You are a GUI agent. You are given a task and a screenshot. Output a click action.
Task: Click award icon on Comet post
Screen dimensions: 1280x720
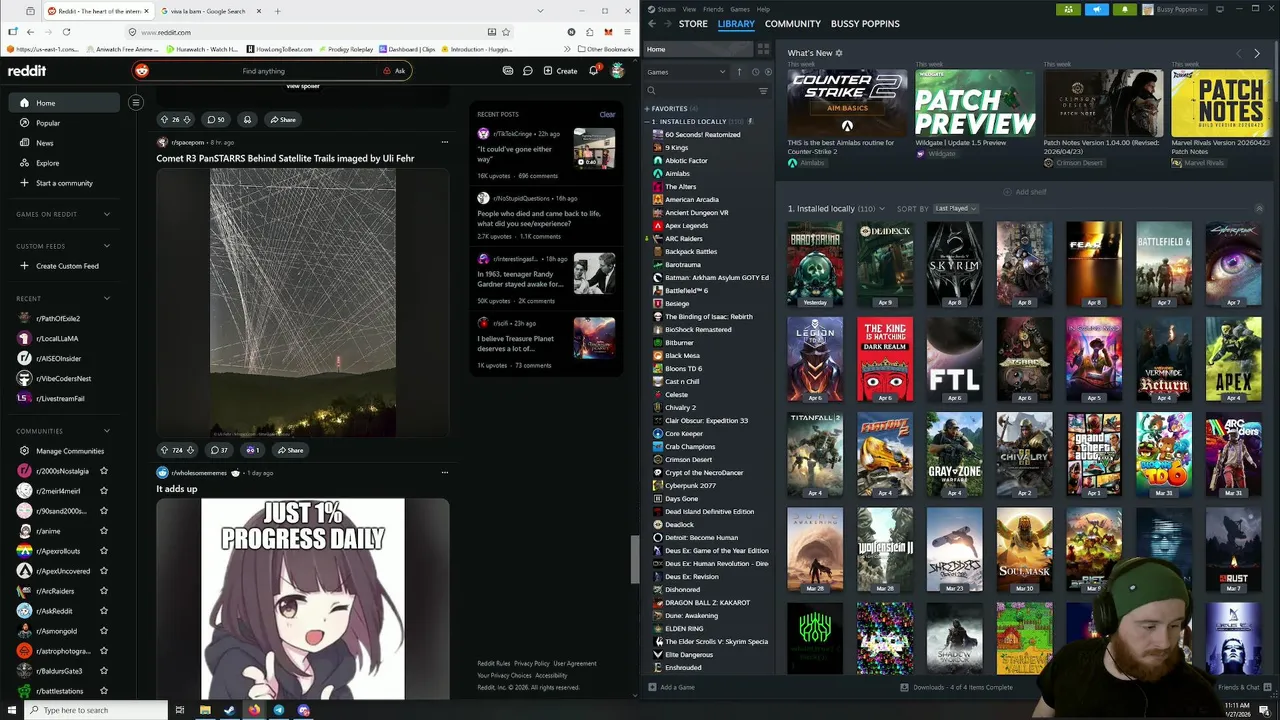pyautogui.click(x=252, y=450)
